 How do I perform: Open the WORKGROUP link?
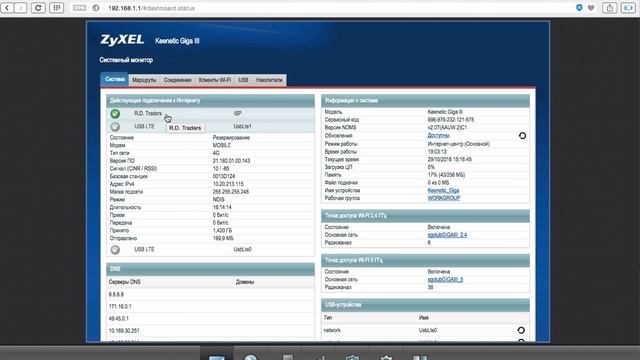coord(444,198)
